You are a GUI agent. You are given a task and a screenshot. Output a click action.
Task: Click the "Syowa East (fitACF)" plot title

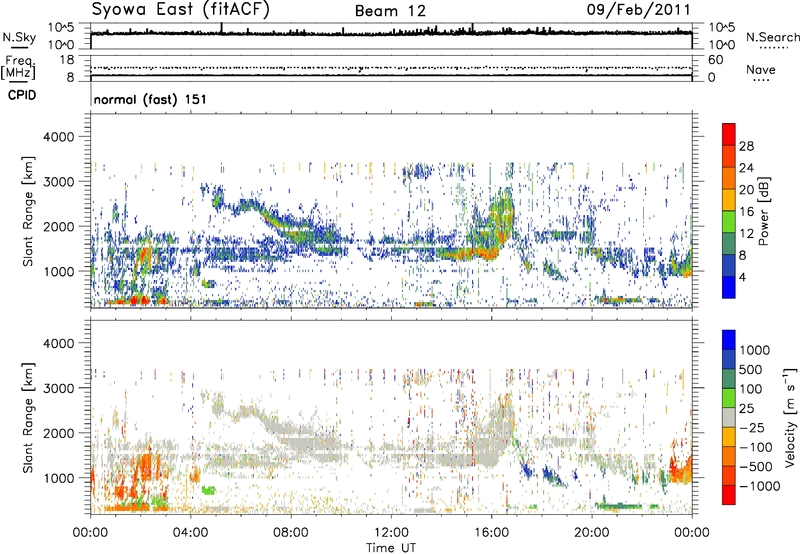point(181,9)
